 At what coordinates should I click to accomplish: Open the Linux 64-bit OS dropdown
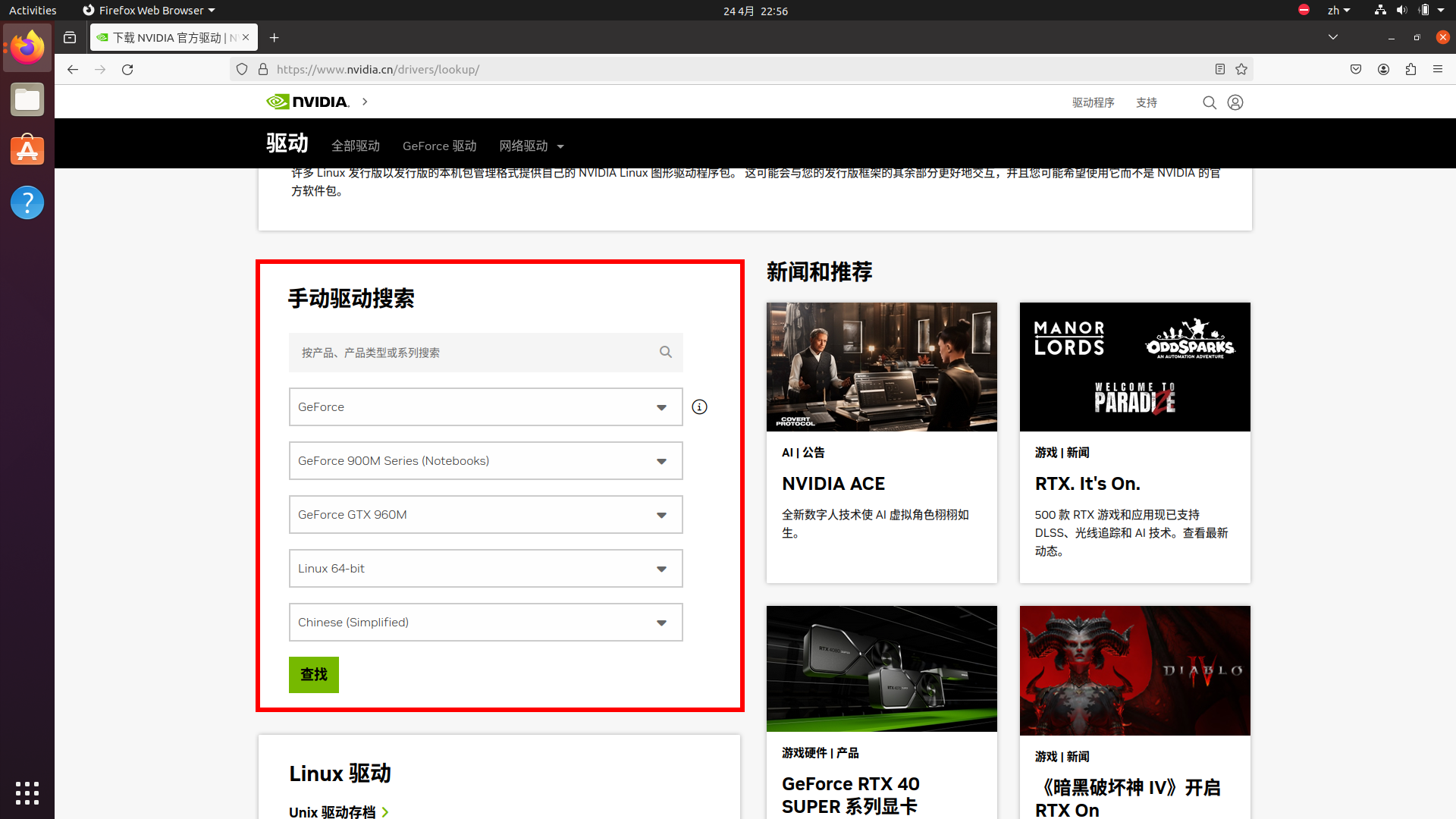coord(485,569)
